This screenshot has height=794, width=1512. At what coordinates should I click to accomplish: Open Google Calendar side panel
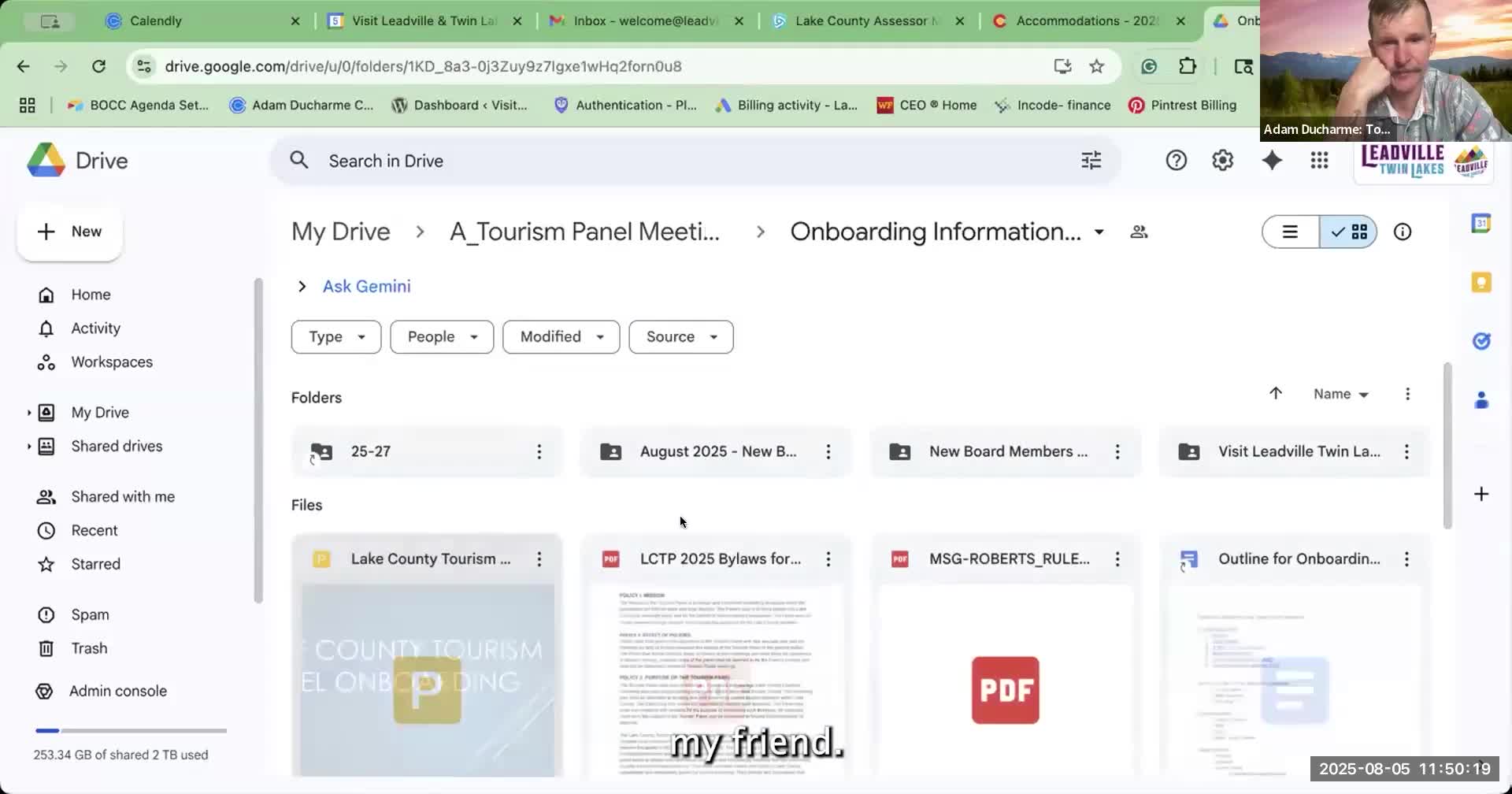(1481, 224)
